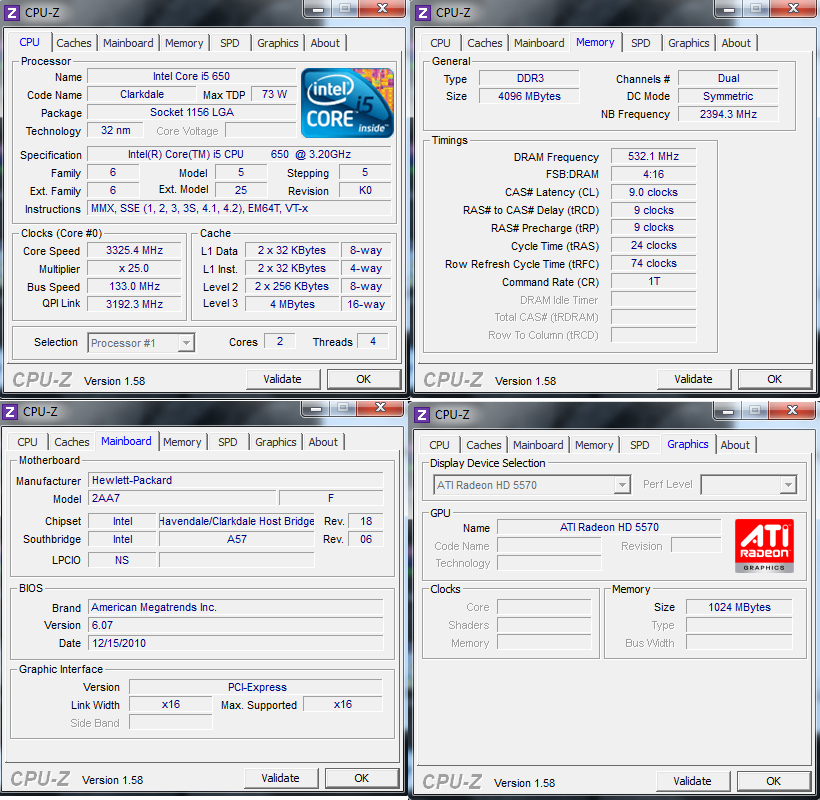Click the memory Type value DDR3
This screenshot has width=820, height=800.
[x=529, y=78]
